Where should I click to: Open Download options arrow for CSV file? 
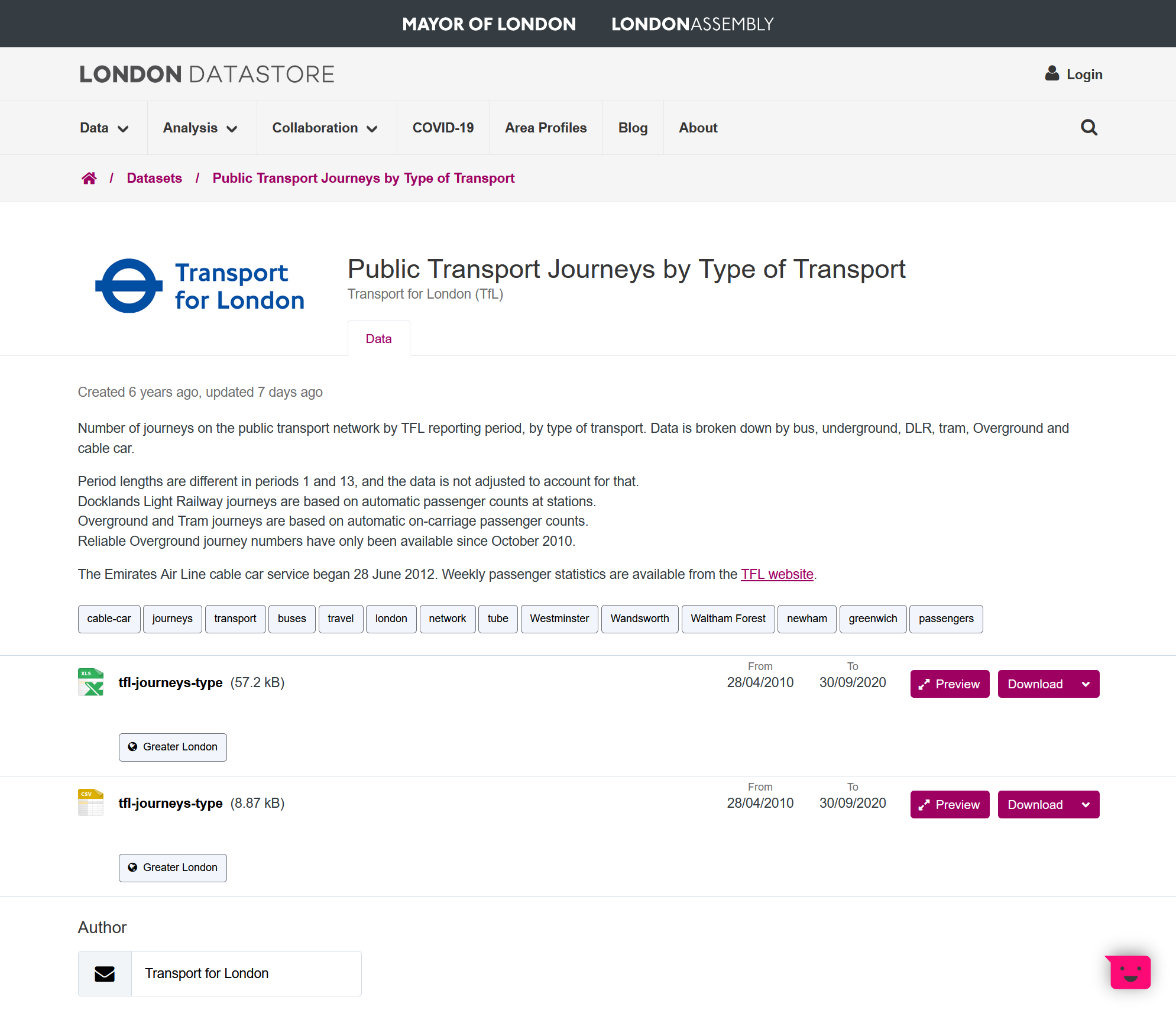[1086, 805]
